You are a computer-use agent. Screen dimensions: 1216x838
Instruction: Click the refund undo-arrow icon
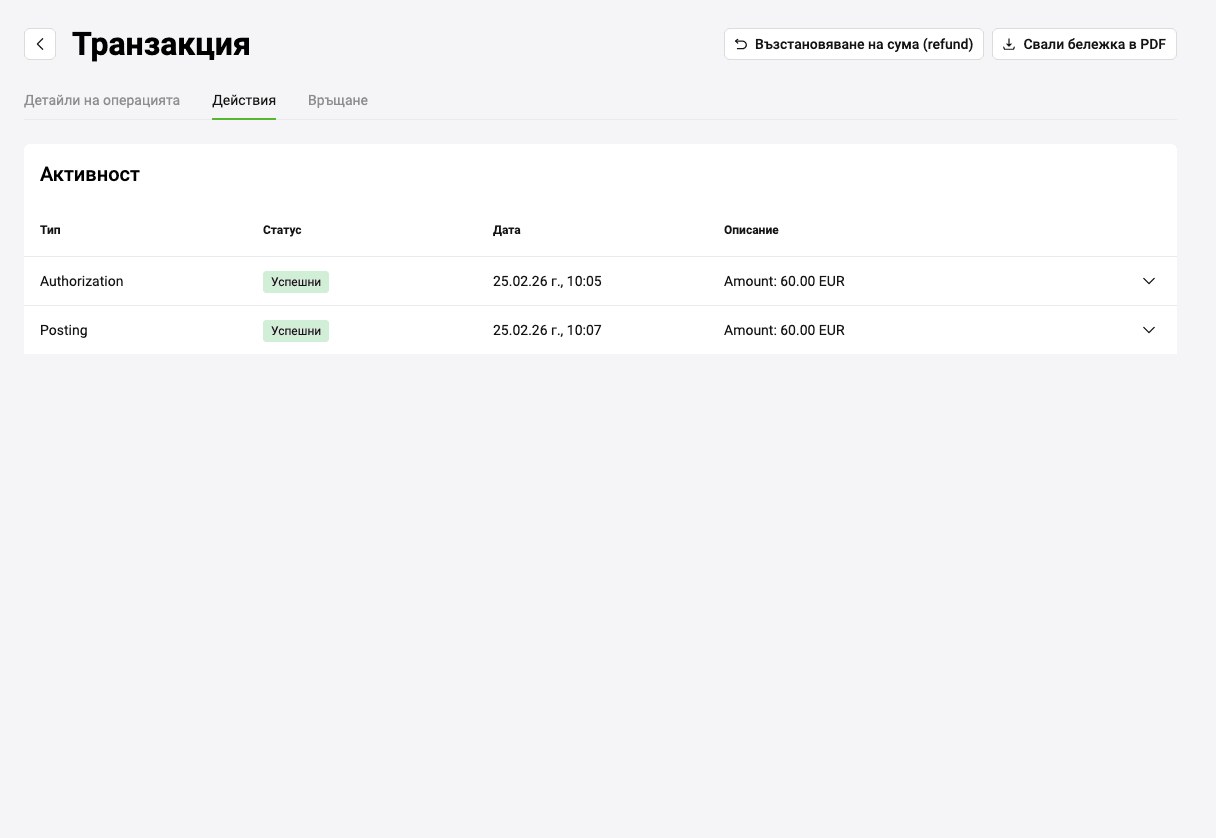pyautogui.click(x=741, y=44)
